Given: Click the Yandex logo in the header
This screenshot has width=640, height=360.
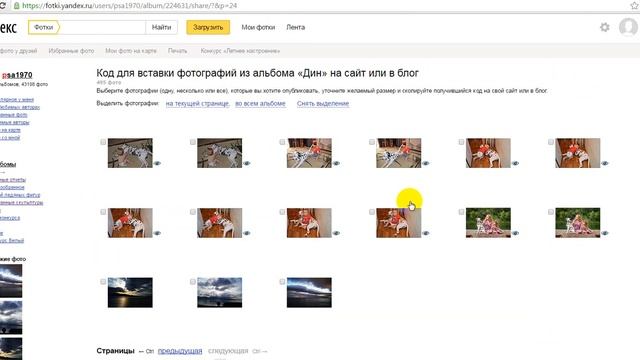Looking at the screenshot, I should point(8,28).
